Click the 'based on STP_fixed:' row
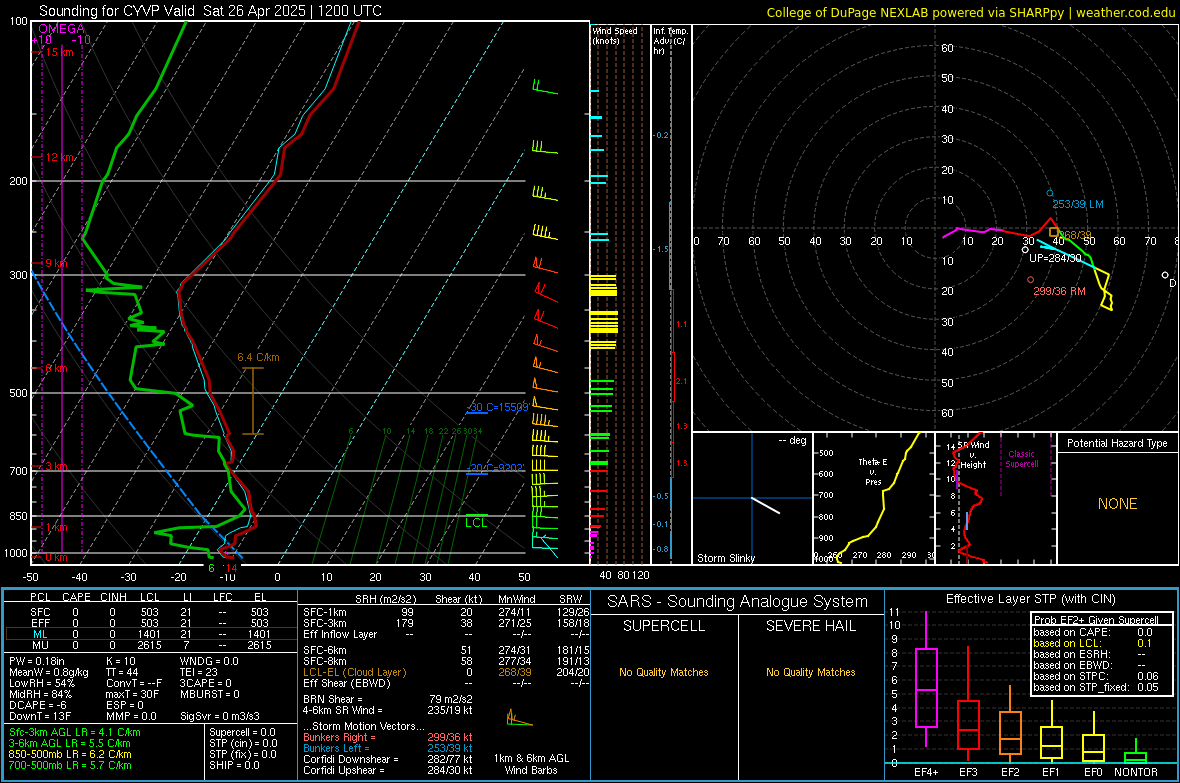The height and width of the screenshot is (783, 1180). pyautogui.click(x=1096, y=687)
